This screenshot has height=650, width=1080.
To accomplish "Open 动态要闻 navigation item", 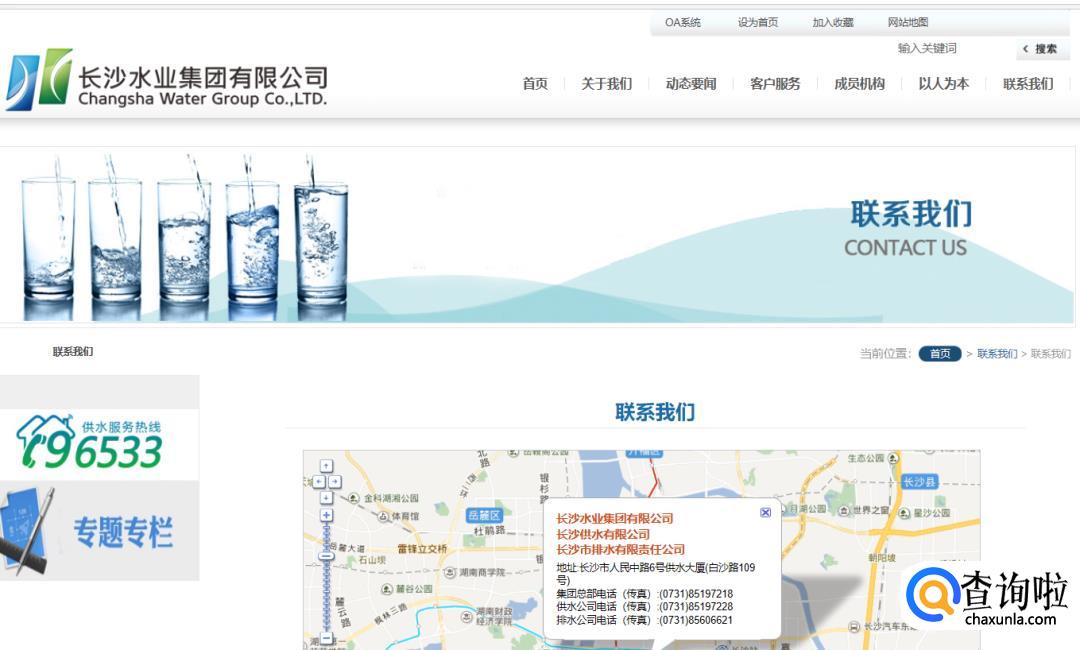I will pos(691,84).
